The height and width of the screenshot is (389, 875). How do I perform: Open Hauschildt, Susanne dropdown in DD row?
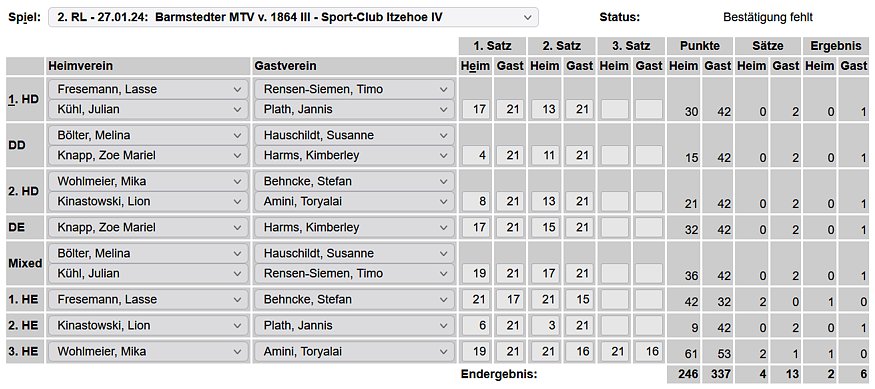(354, 136)
